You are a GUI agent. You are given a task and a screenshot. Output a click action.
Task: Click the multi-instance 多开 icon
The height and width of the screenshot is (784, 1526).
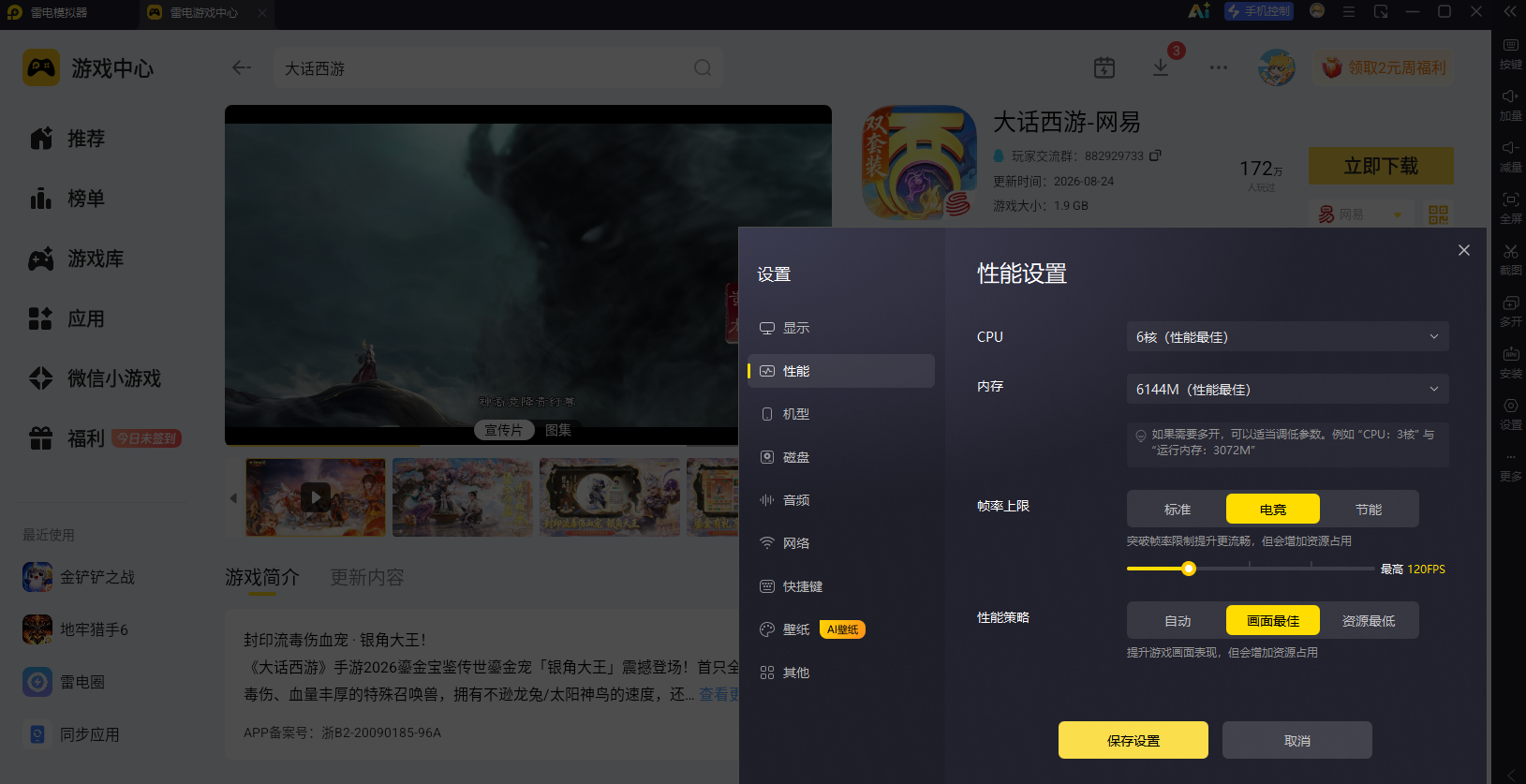pos(1510,309)
